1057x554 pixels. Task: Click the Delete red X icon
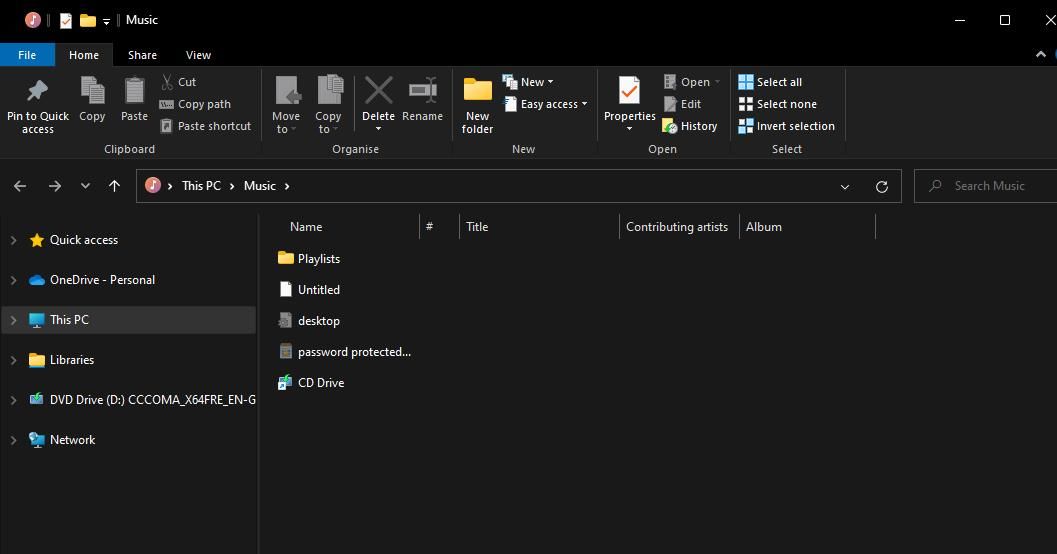click(x=378, y=91)
